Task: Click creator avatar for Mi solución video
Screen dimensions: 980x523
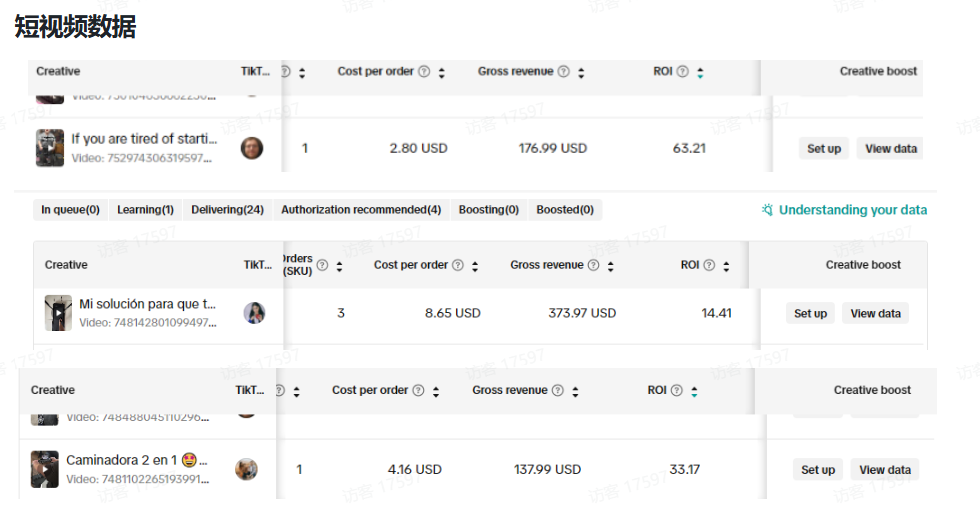Action: (x=254, y=313)
